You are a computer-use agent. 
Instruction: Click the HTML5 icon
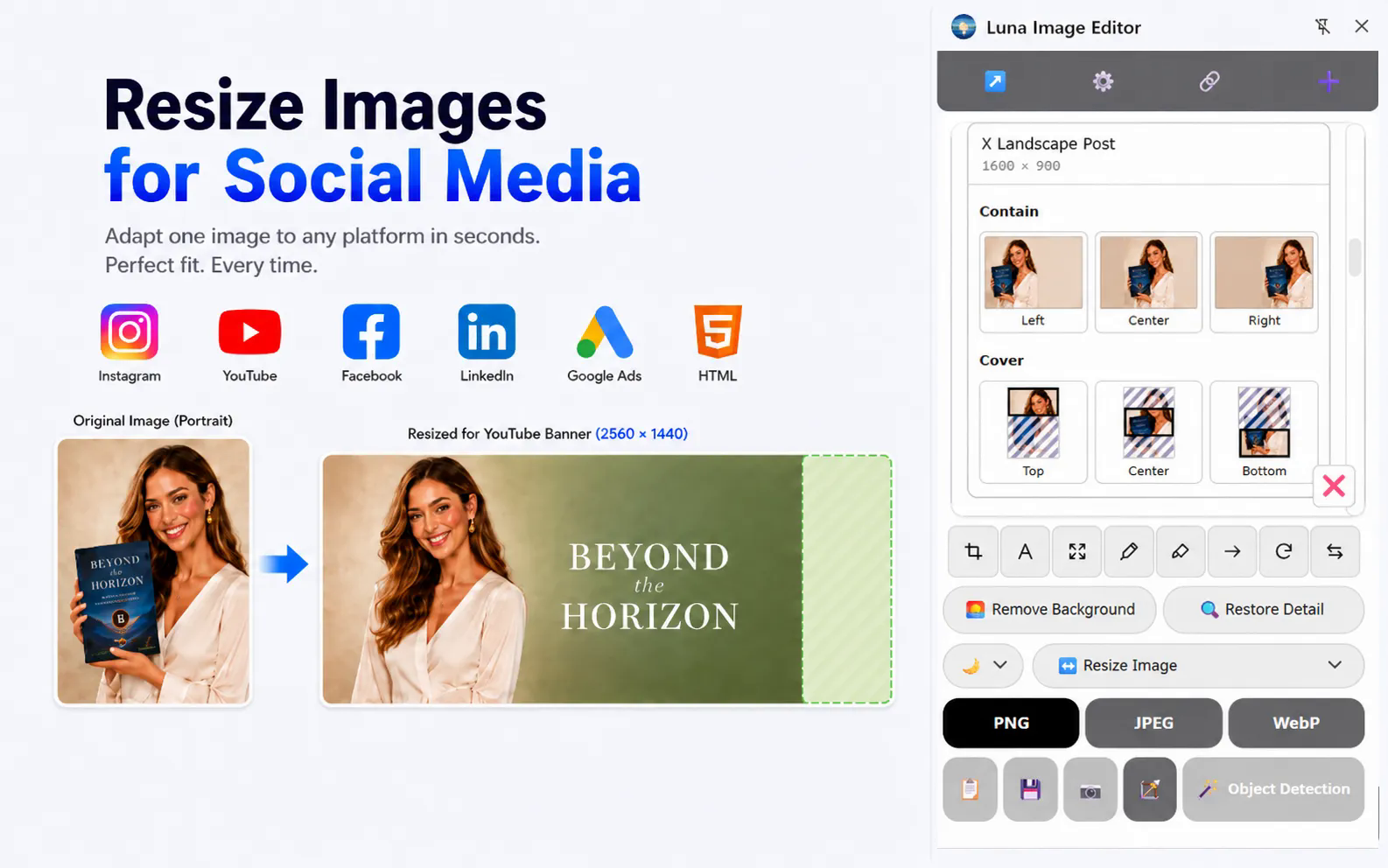(718, 332)
